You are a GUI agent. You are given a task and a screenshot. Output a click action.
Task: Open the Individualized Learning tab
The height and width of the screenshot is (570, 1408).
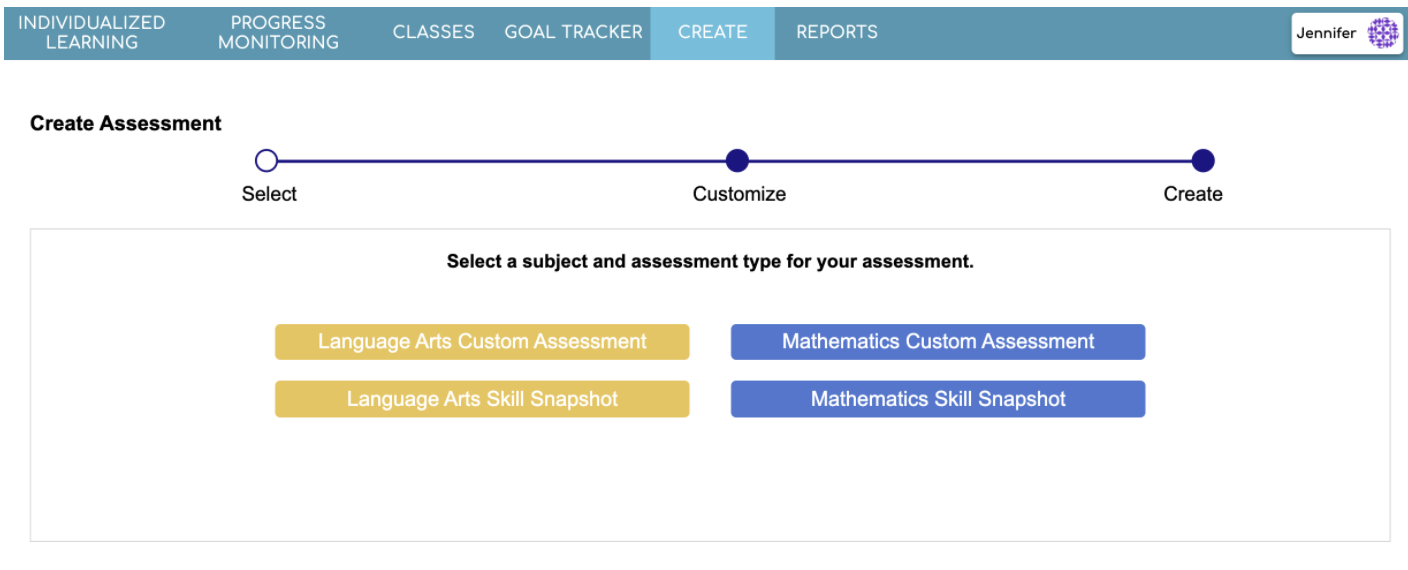(x=92, y=32)
